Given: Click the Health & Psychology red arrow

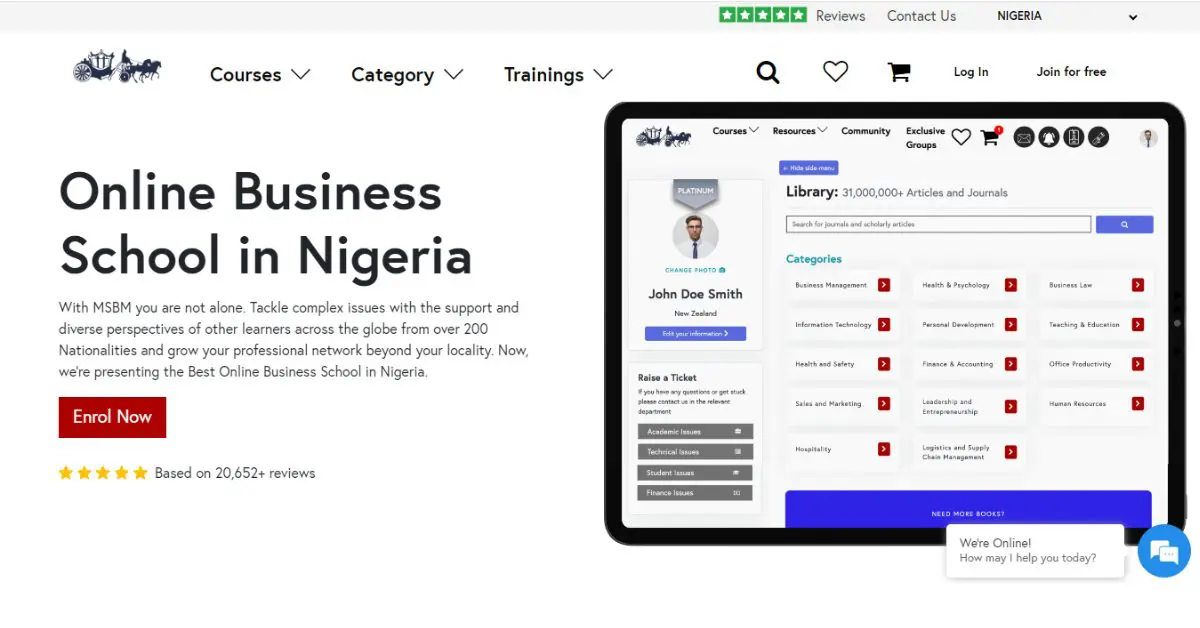Looking at the screenshot, I should tap(1011, 285).
